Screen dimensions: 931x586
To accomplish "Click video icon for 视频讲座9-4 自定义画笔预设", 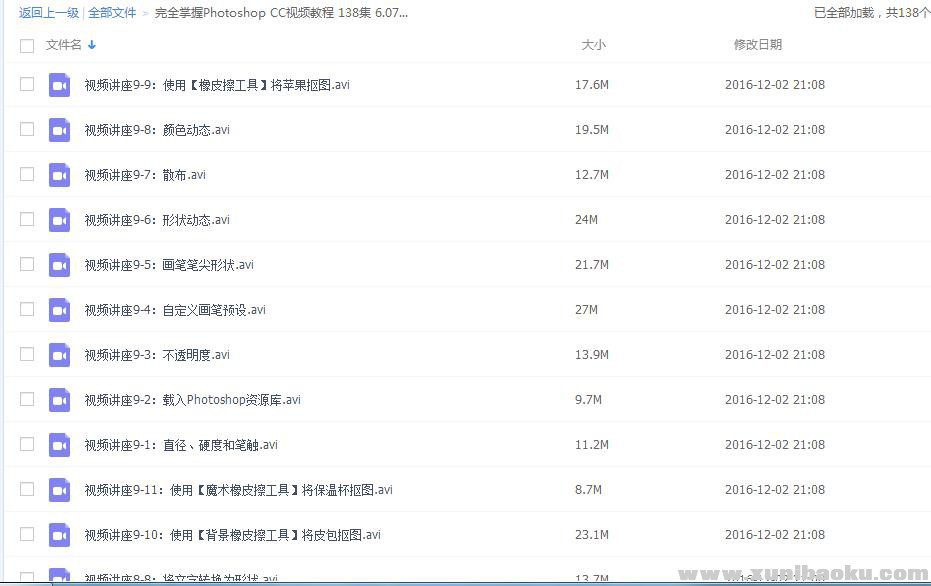I will click(x=59, y=310).
